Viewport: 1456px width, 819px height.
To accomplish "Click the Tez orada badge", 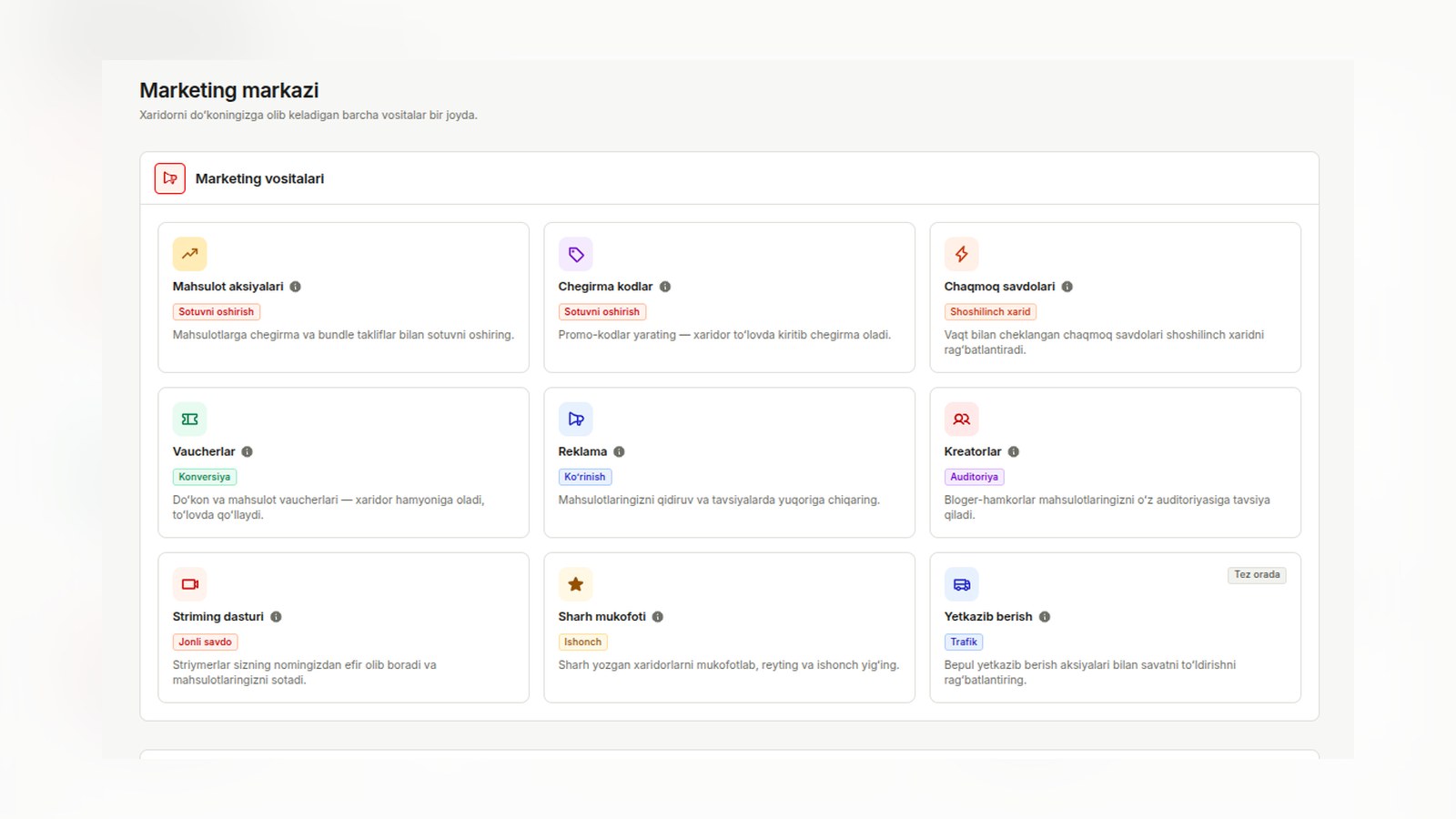I will pyautogui.click(x=1257, y=575).
